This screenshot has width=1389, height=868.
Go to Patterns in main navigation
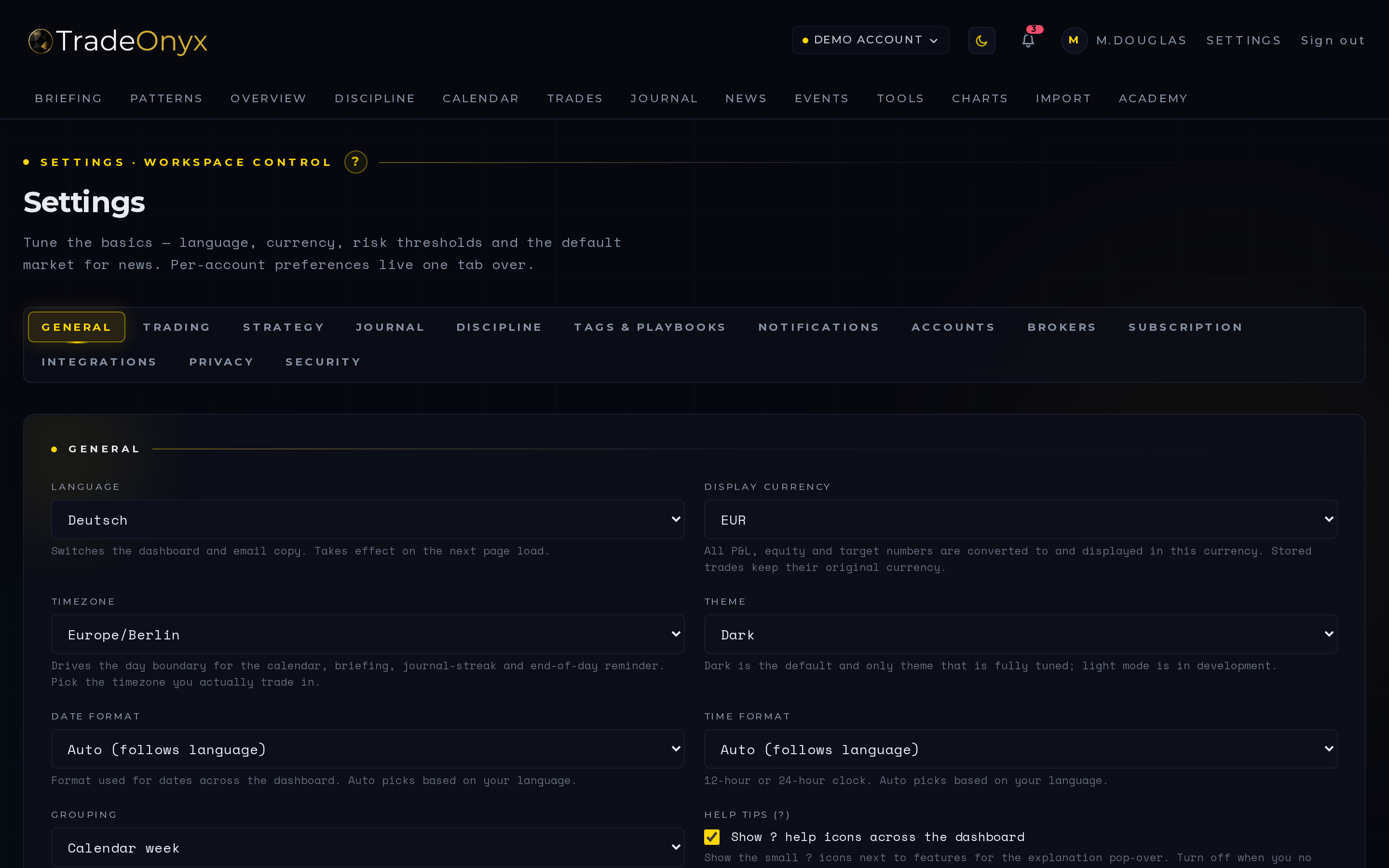click(166, 99)
